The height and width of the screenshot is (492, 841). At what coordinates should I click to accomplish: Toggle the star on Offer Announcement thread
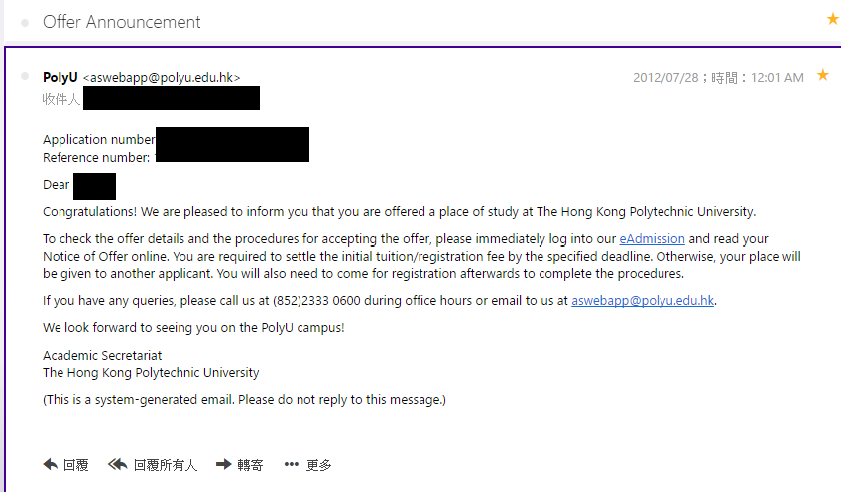833,19
